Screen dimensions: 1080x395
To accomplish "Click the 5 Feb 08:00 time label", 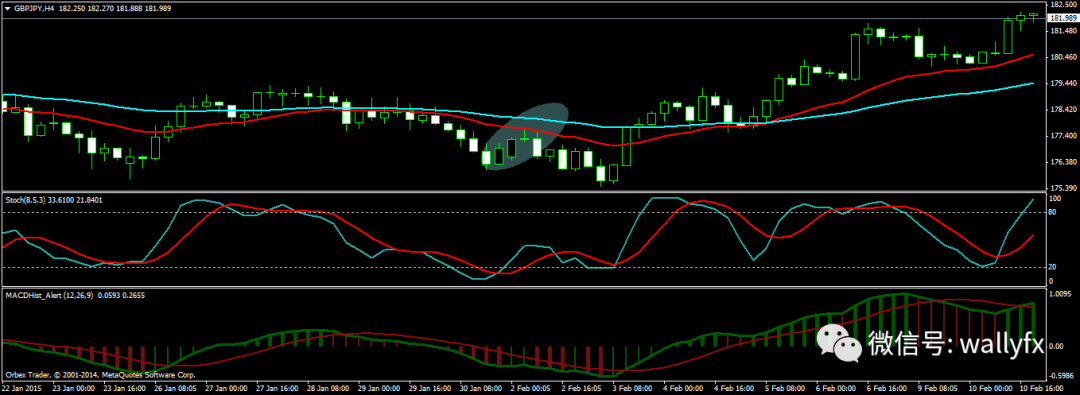I will 786,389.
